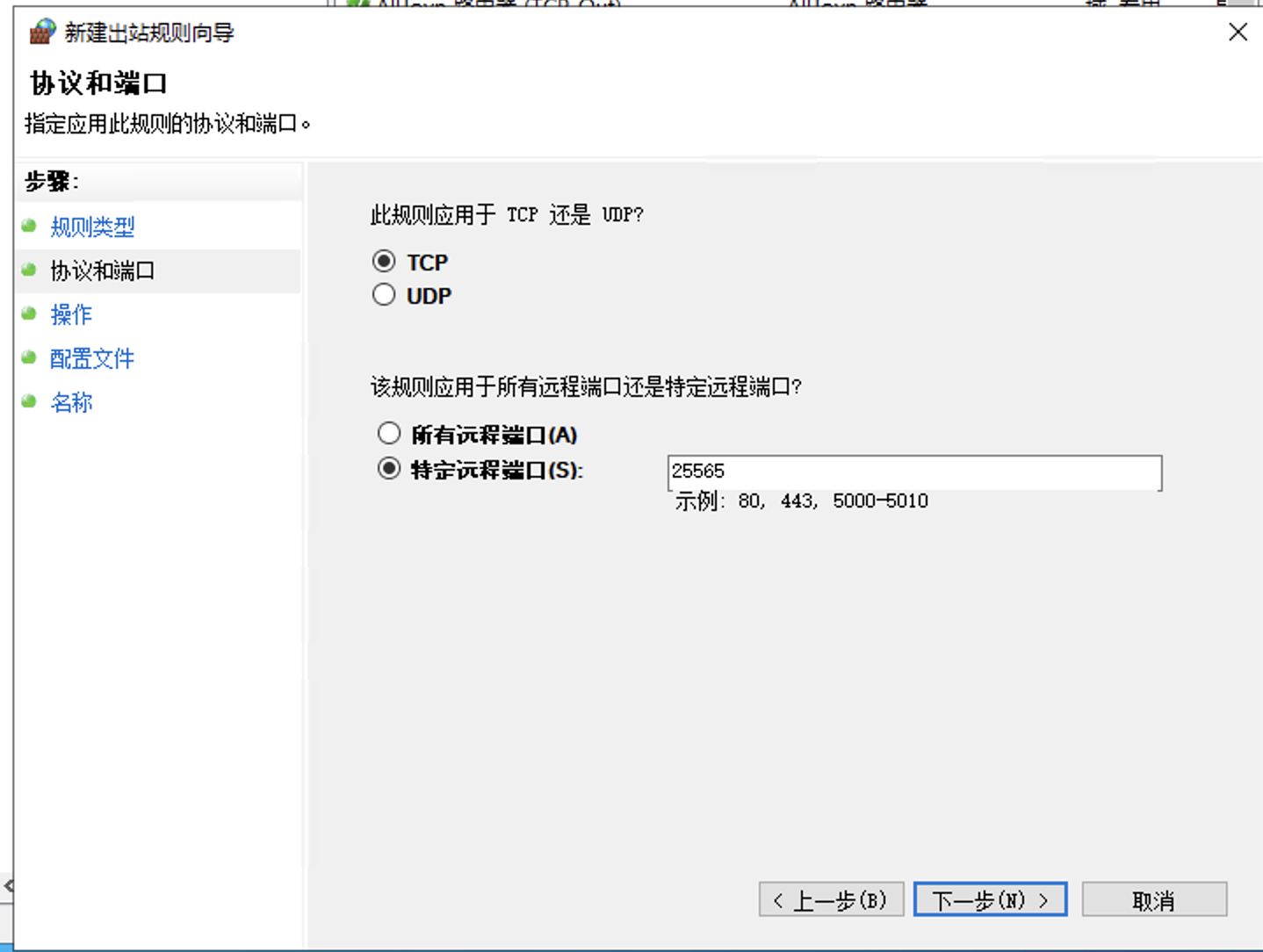Click the green bullet beside 规则类型
Image resolution: width=1263 pixels, height=952 pixels.
pos(29,227)
